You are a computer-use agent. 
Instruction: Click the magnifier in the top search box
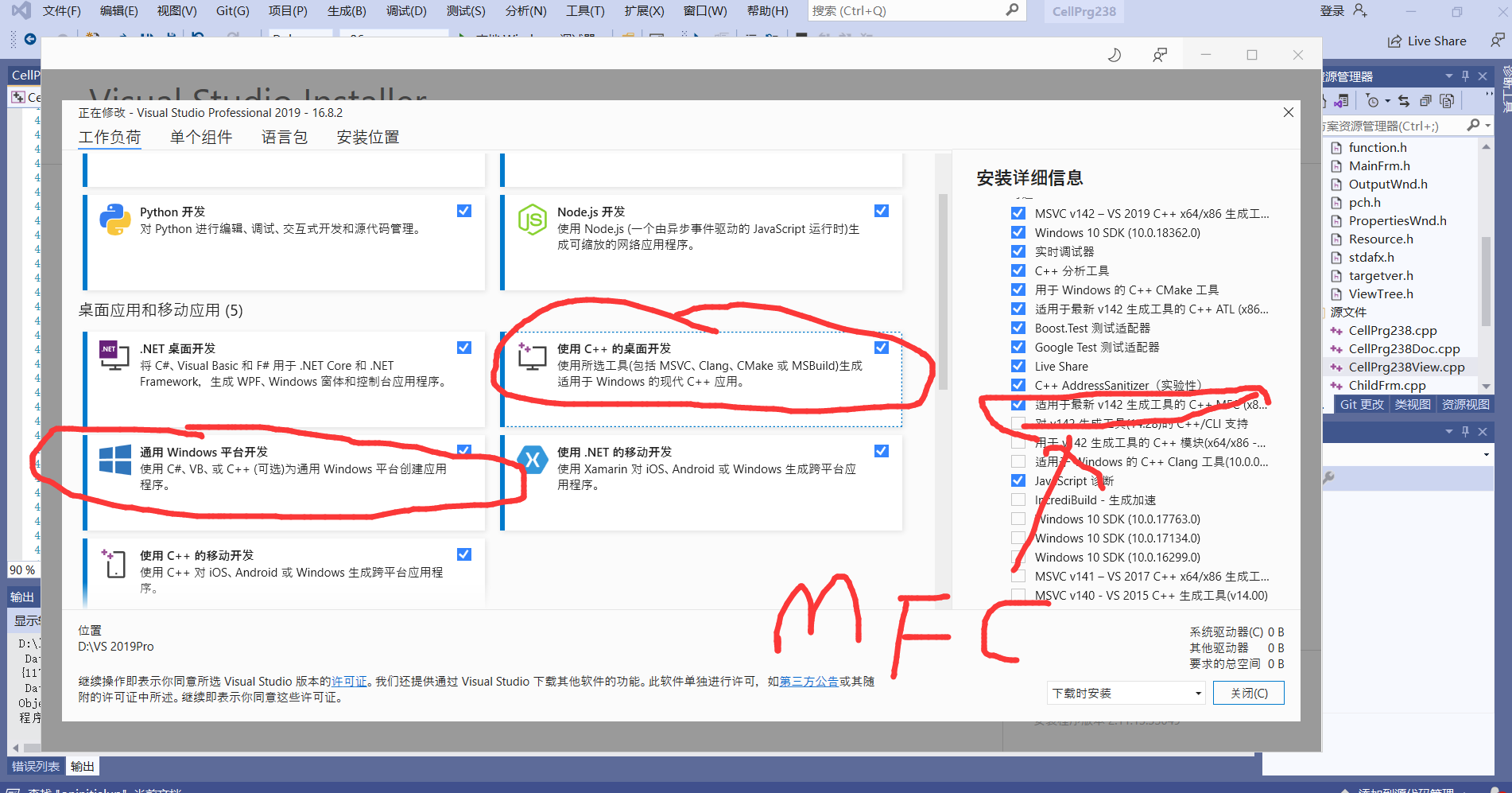[1012, 10]
